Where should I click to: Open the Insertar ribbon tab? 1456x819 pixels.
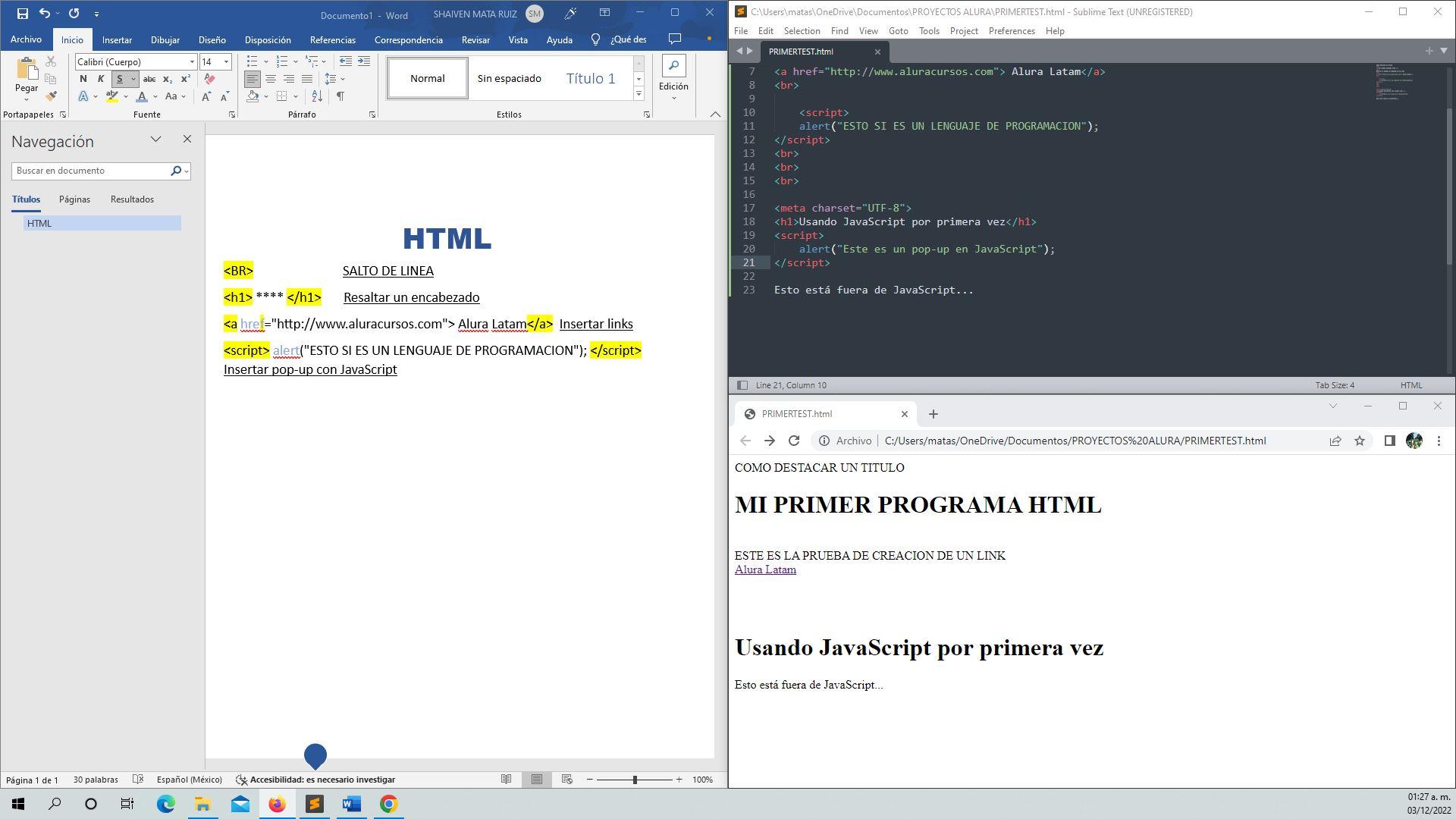tap(117, 39)
